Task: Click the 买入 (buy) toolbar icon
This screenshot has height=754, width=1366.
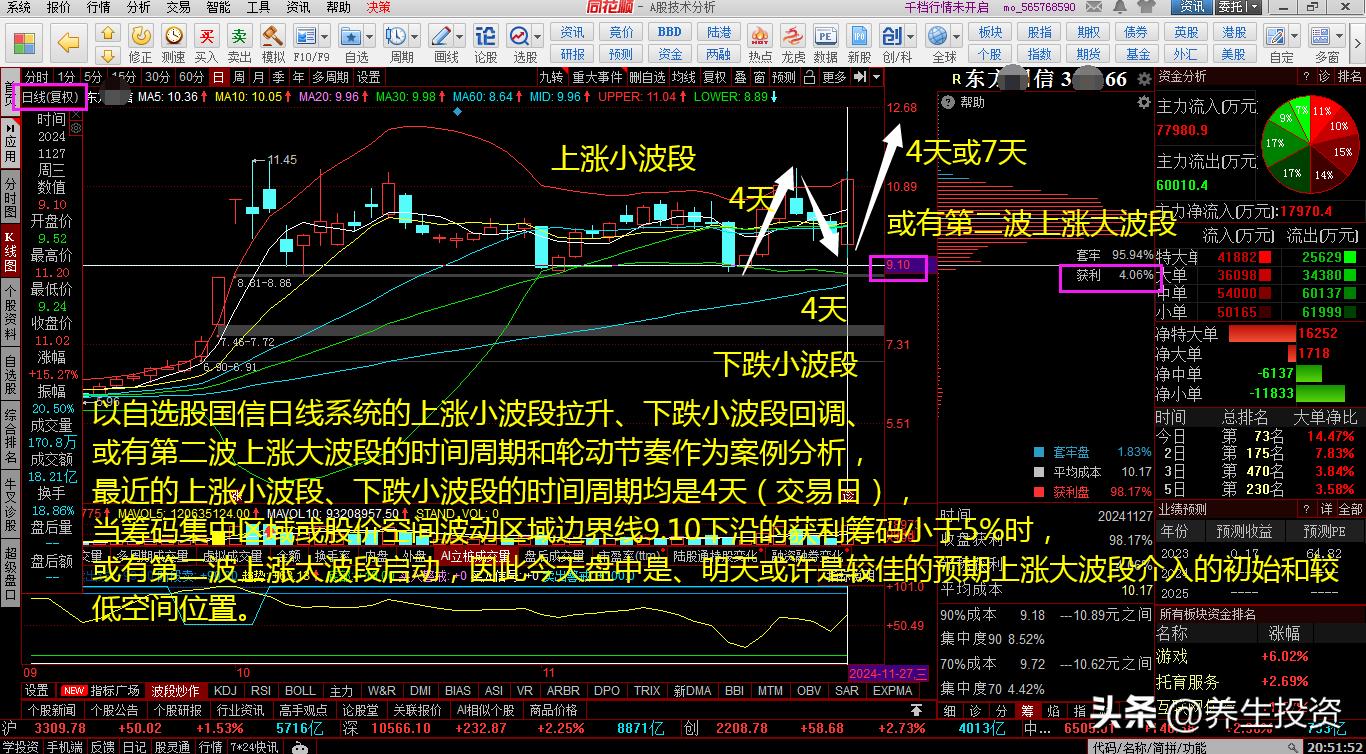Action: 206,44
